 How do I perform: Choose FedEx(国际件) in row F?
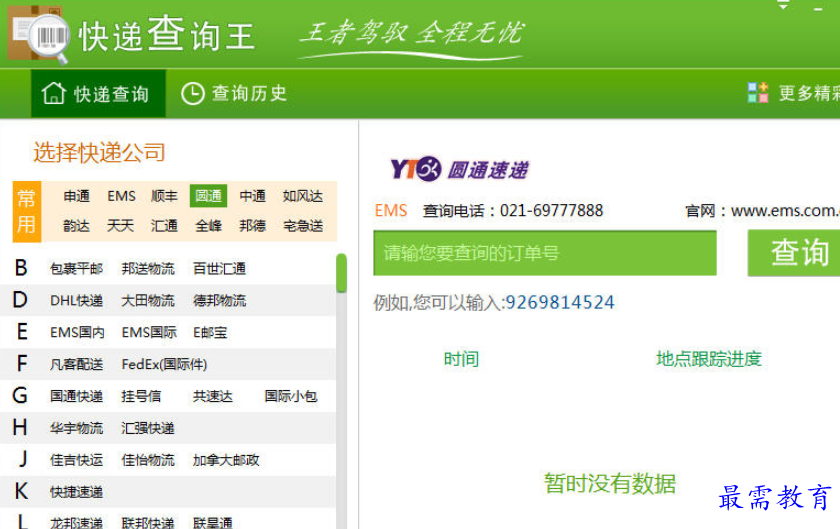(164, 364)
